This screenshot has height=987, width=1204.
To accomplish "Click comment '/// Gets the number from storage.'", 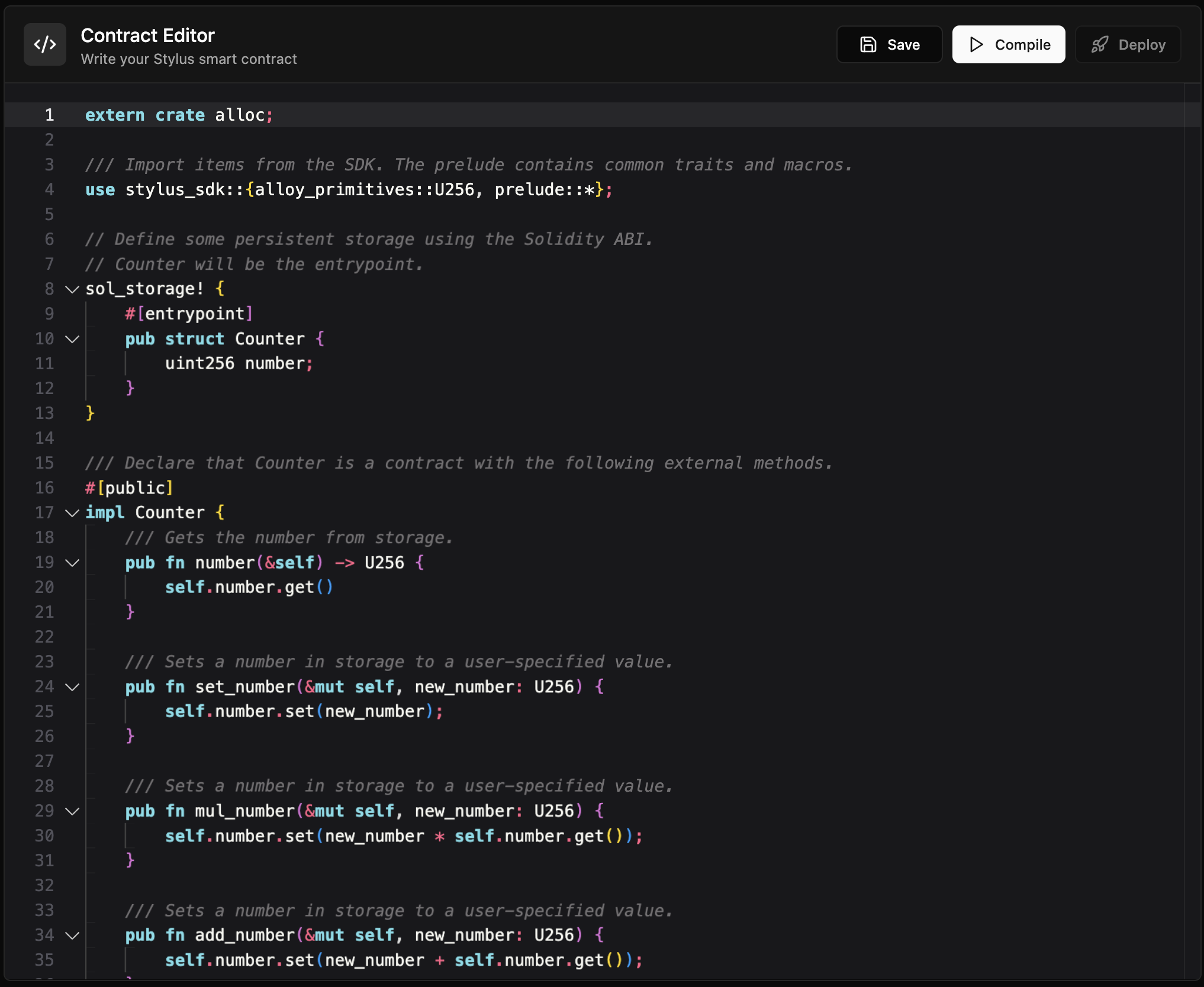I will click(x=289, y=537).
